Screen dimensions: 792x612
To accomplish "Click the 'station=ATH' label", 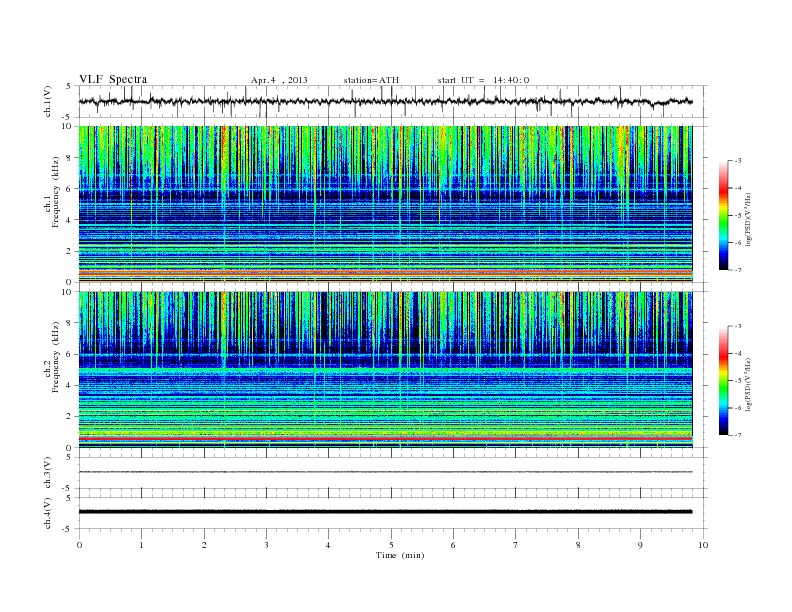I will tap(371, 80).
